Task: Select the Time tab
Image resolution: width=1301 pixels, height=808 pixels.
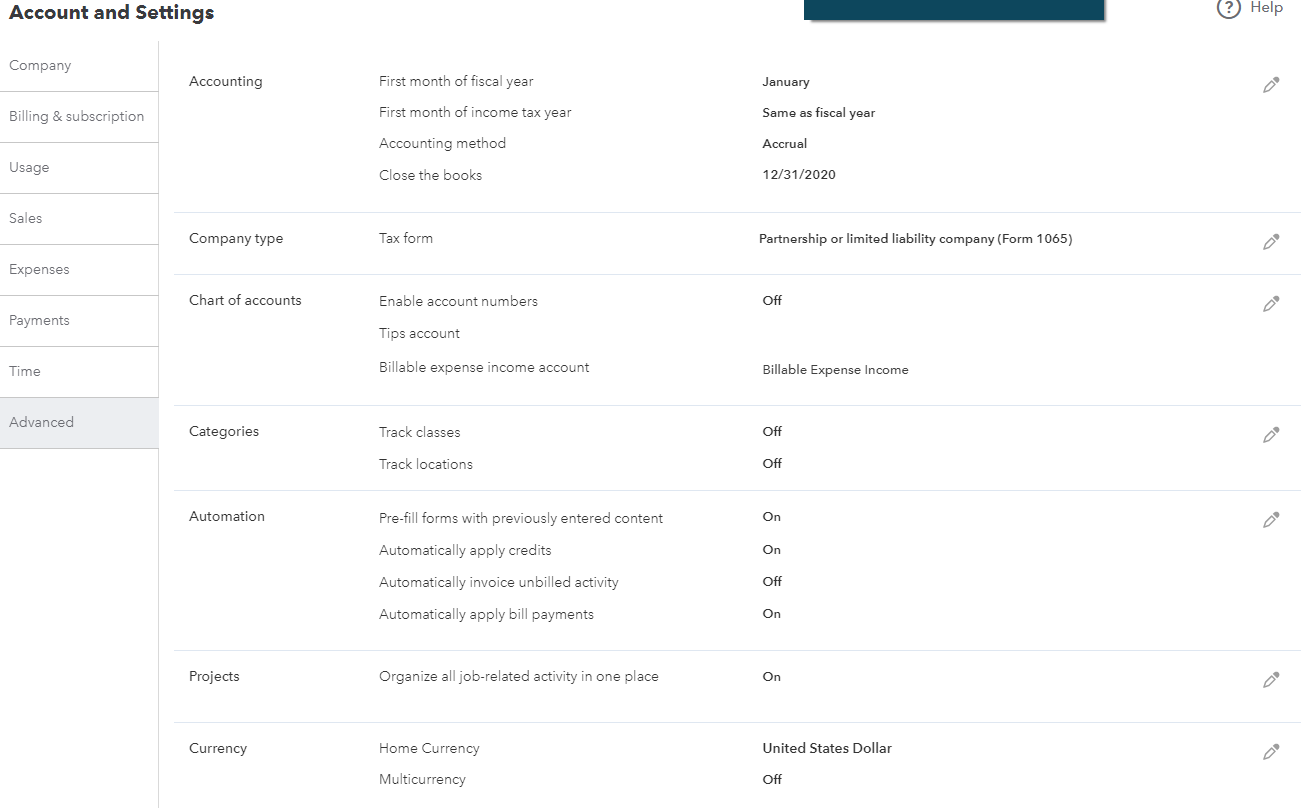Action: coord(25,372)
